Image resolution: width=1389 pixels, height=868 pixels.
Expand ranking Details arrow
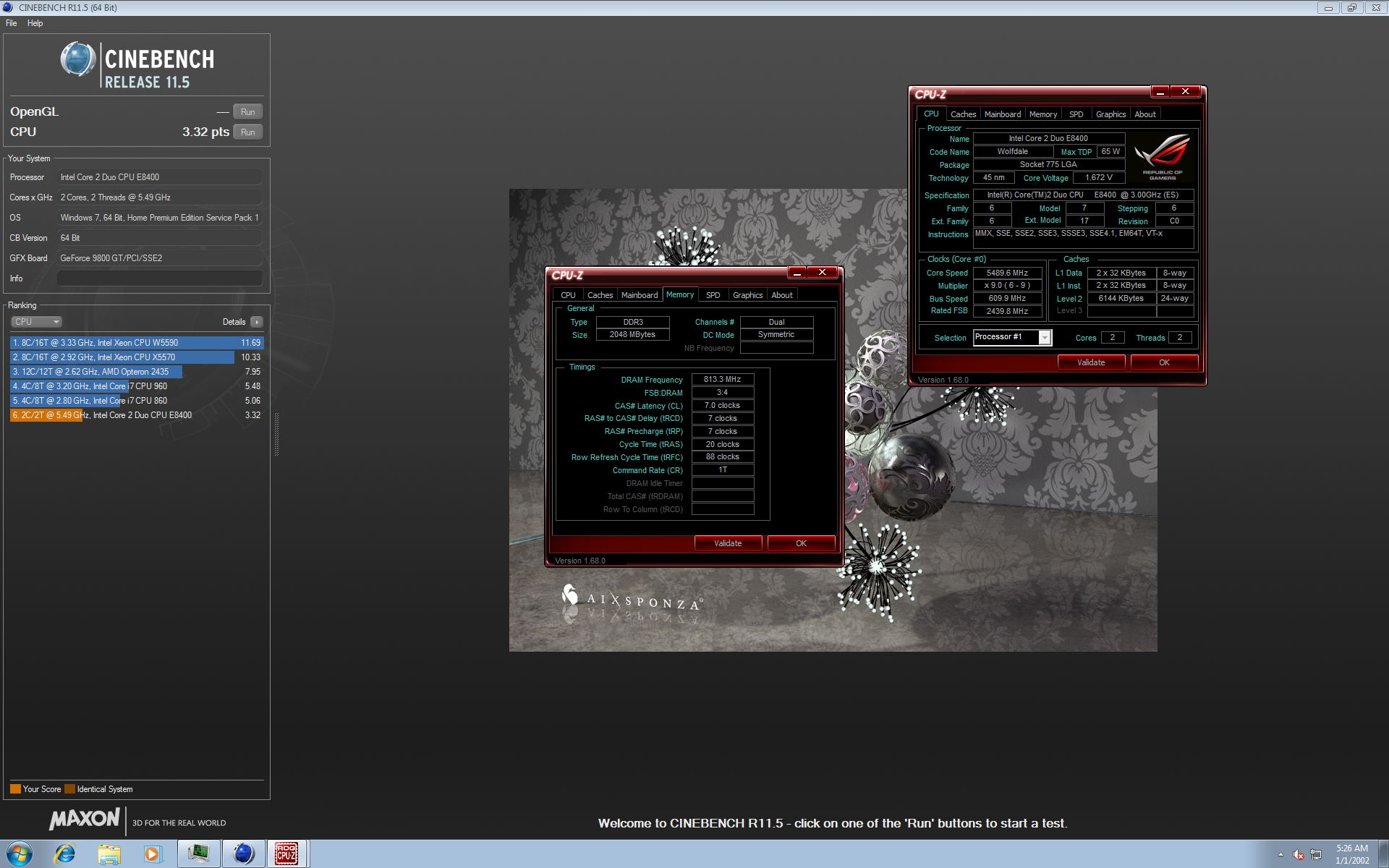(257, 322)
